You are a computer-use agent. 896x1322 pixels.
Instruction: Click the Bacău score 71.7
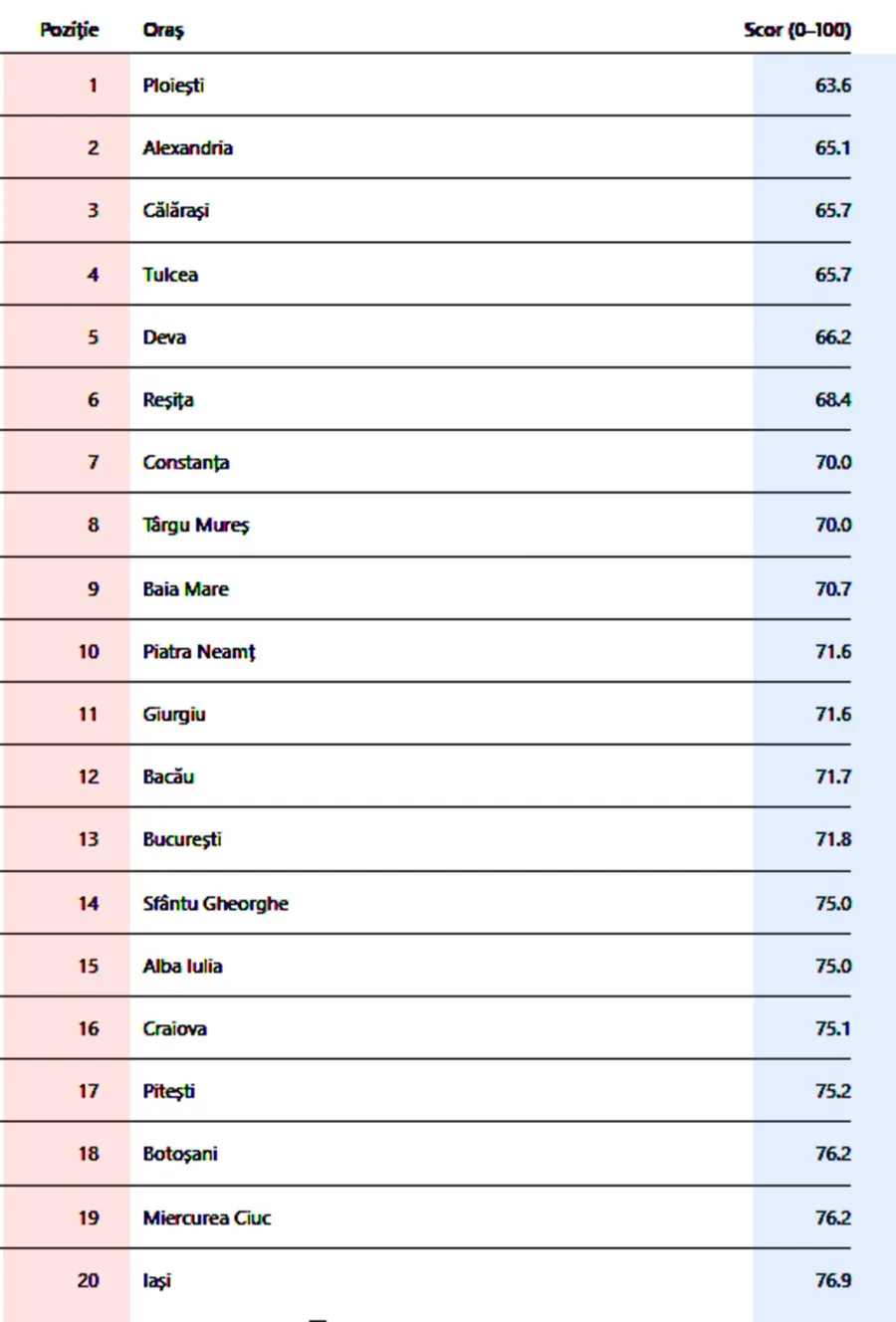(x=832, y=777)
